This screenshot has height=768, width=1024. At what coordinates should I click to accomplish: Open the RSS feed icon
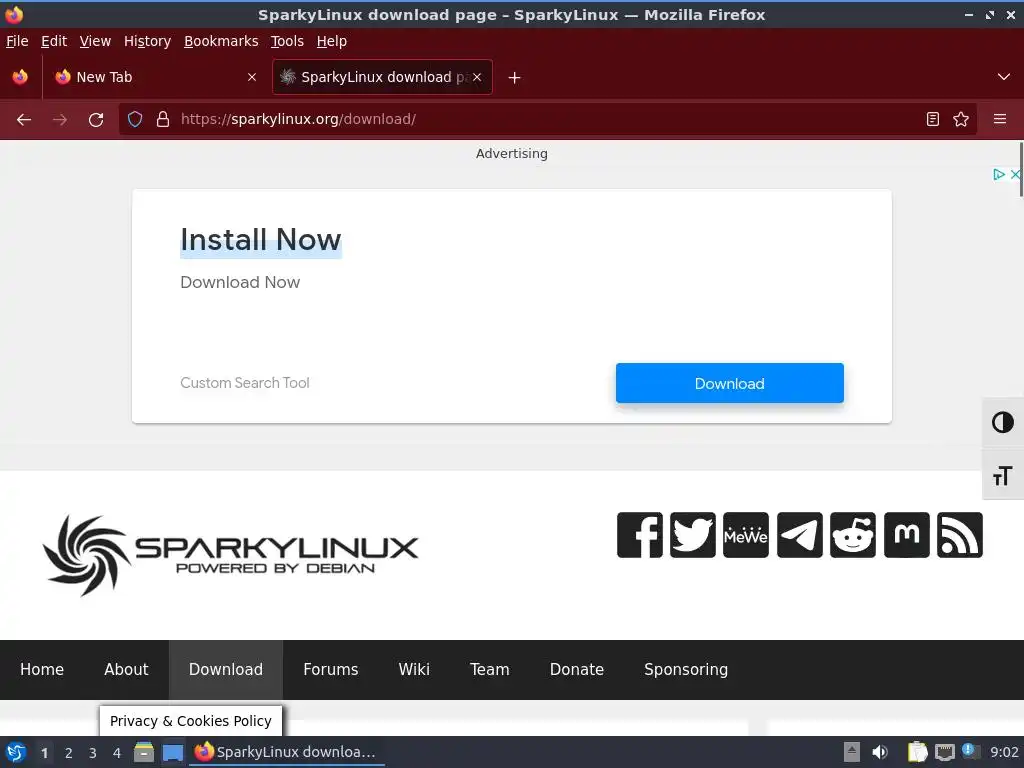959,535
